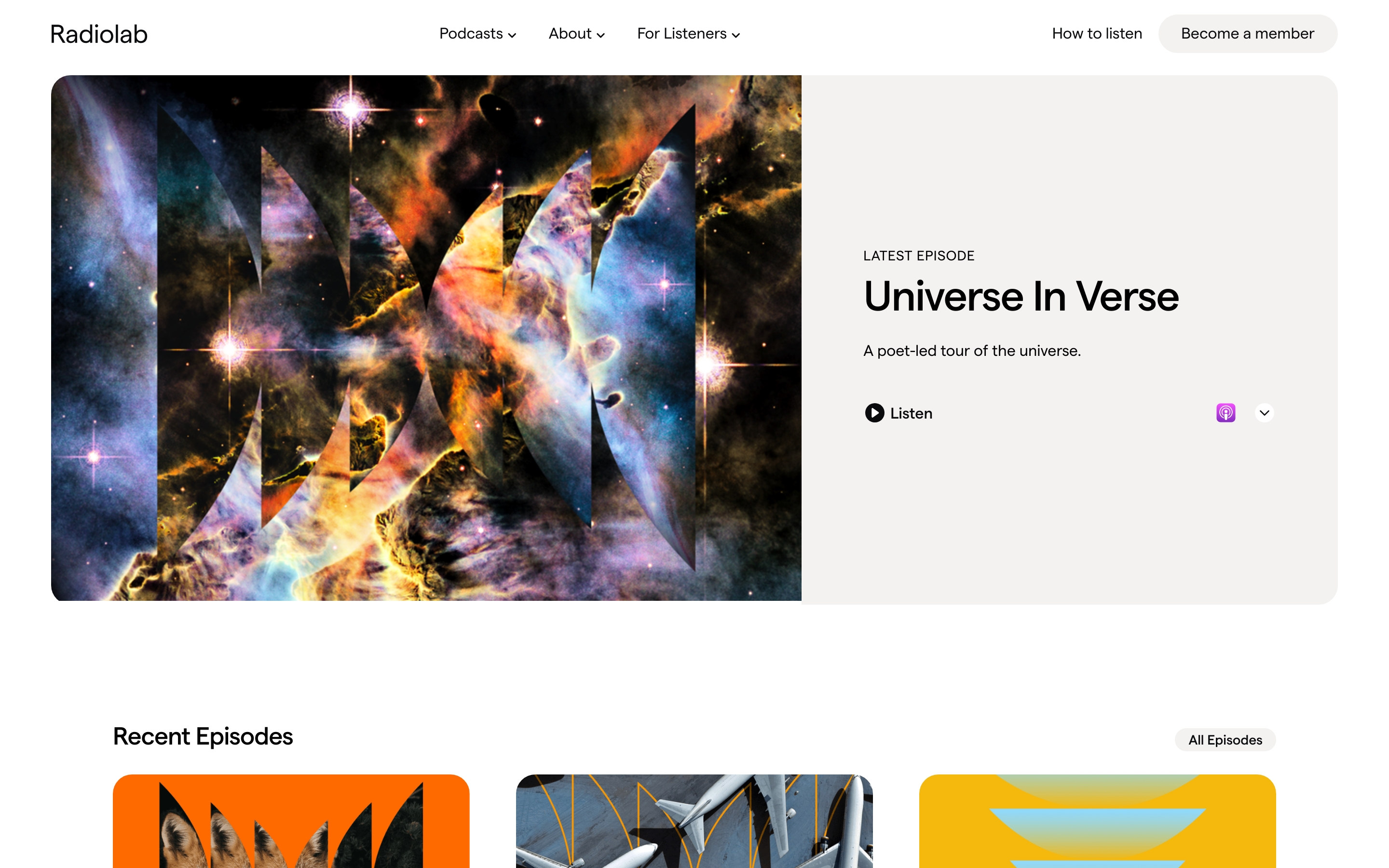
Task: Open the How to listen page
Action: pos(1097,34)
